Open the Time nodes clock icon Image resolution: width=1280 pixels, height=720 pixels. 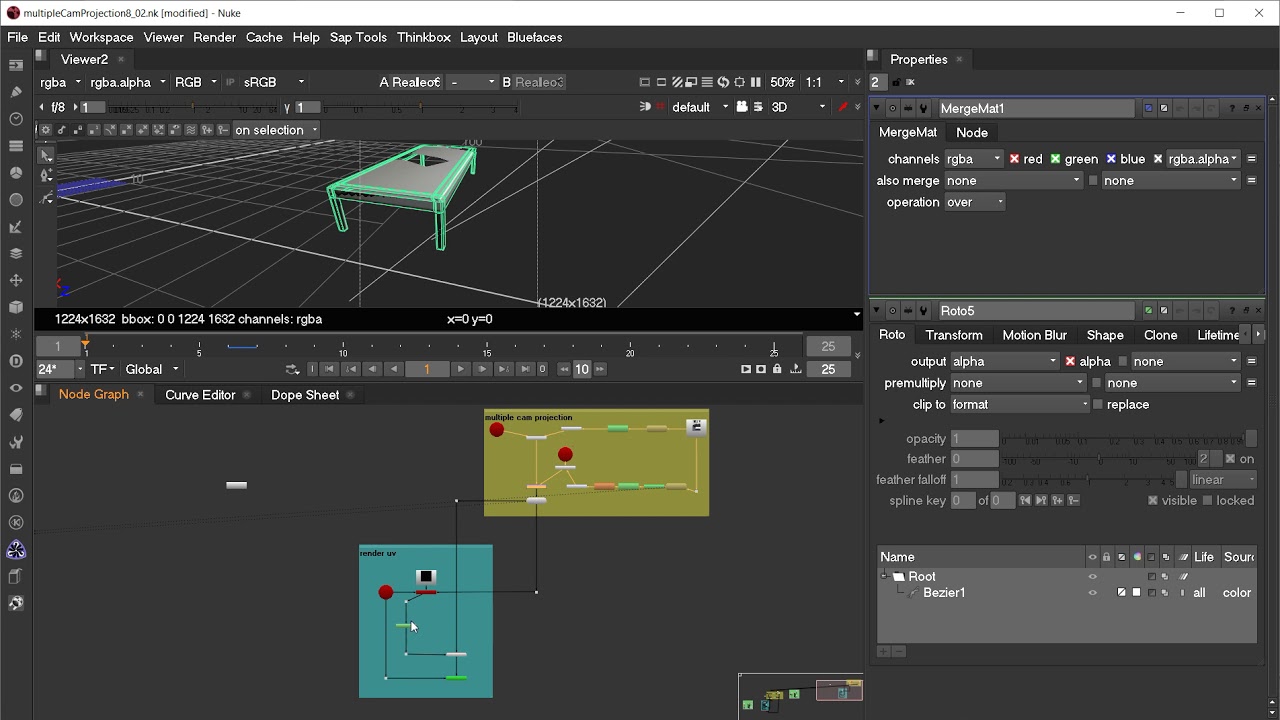tap(16, 119)
